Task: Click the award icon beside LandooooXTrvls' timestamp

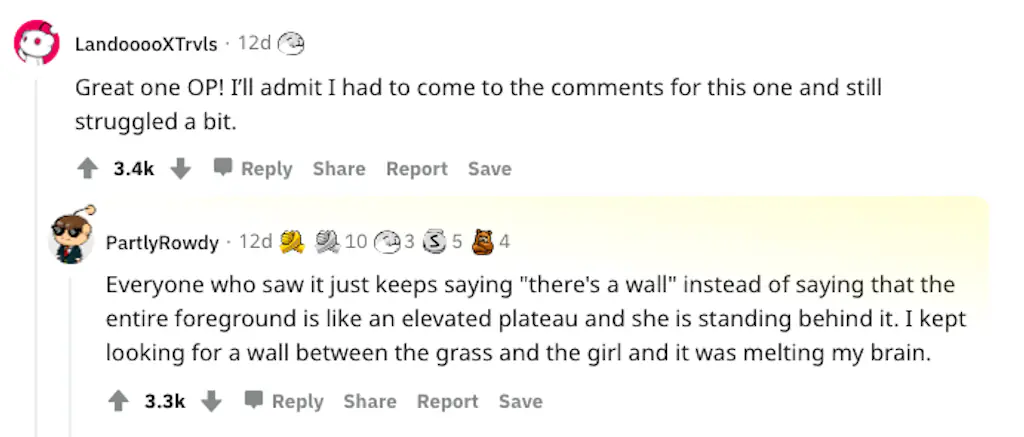Action: point(291,43)
